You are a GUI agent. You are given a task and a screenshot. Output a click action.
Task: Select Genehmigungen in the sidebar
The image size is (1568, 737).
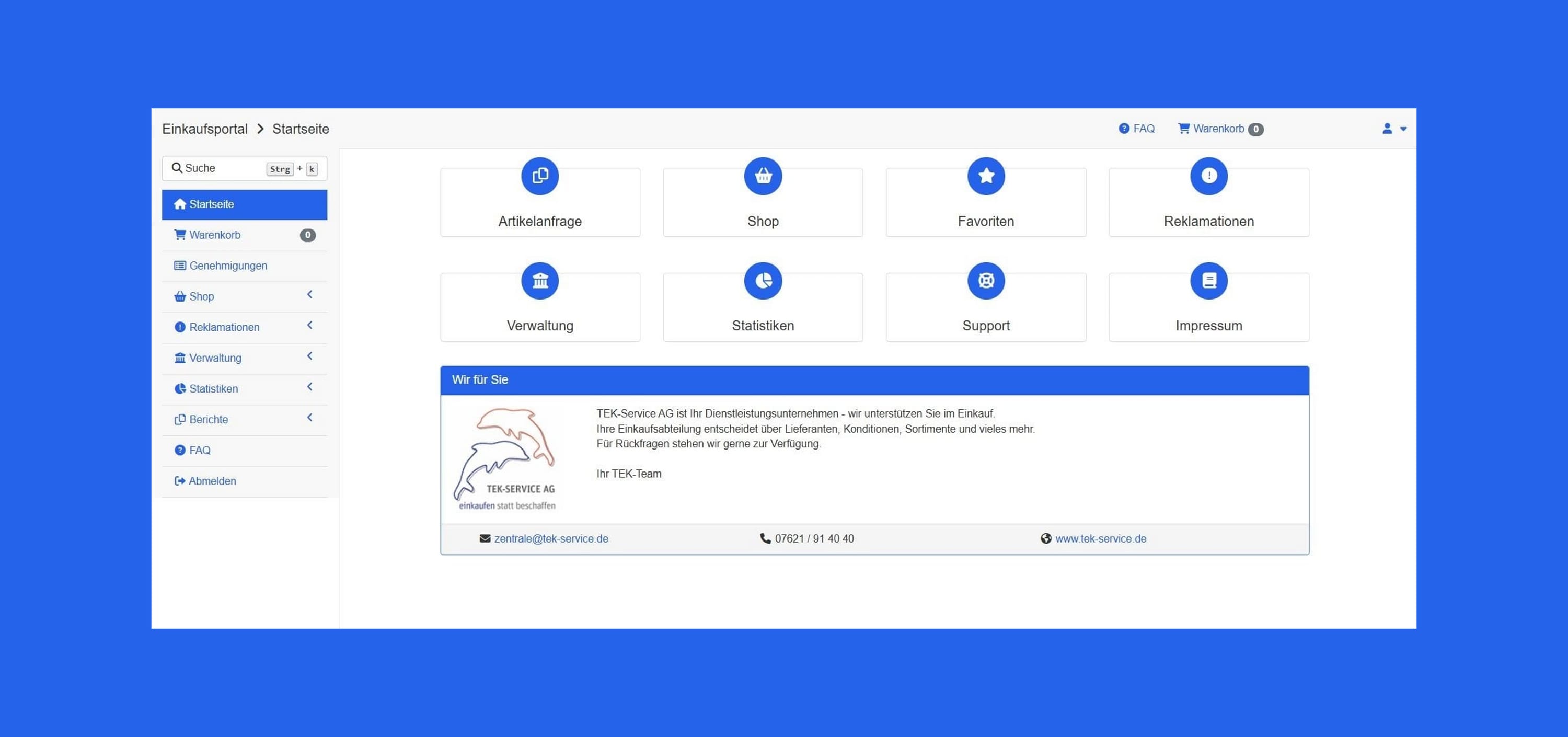228,266
